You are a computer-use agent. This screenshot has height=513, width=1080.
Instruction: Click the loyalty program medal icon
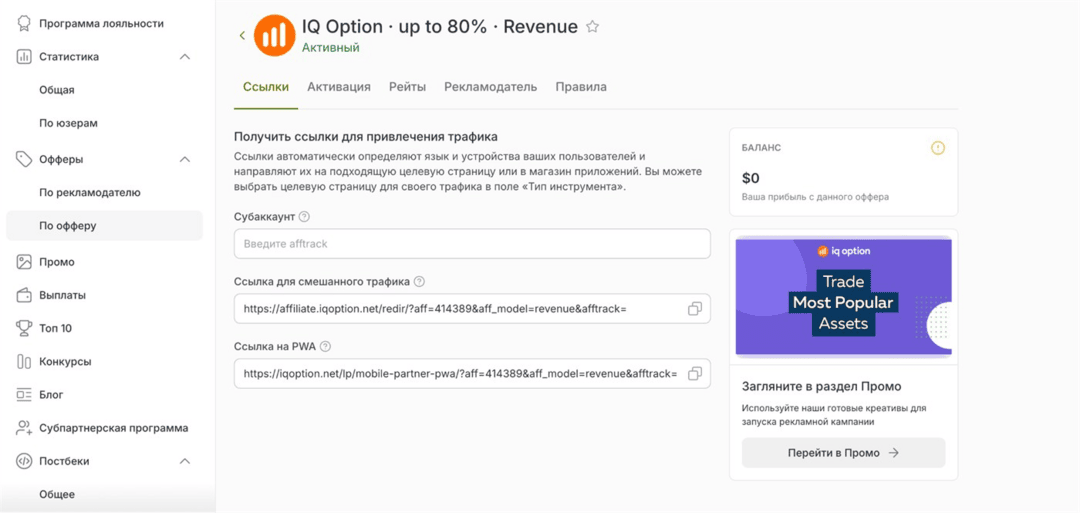(24, 23)
